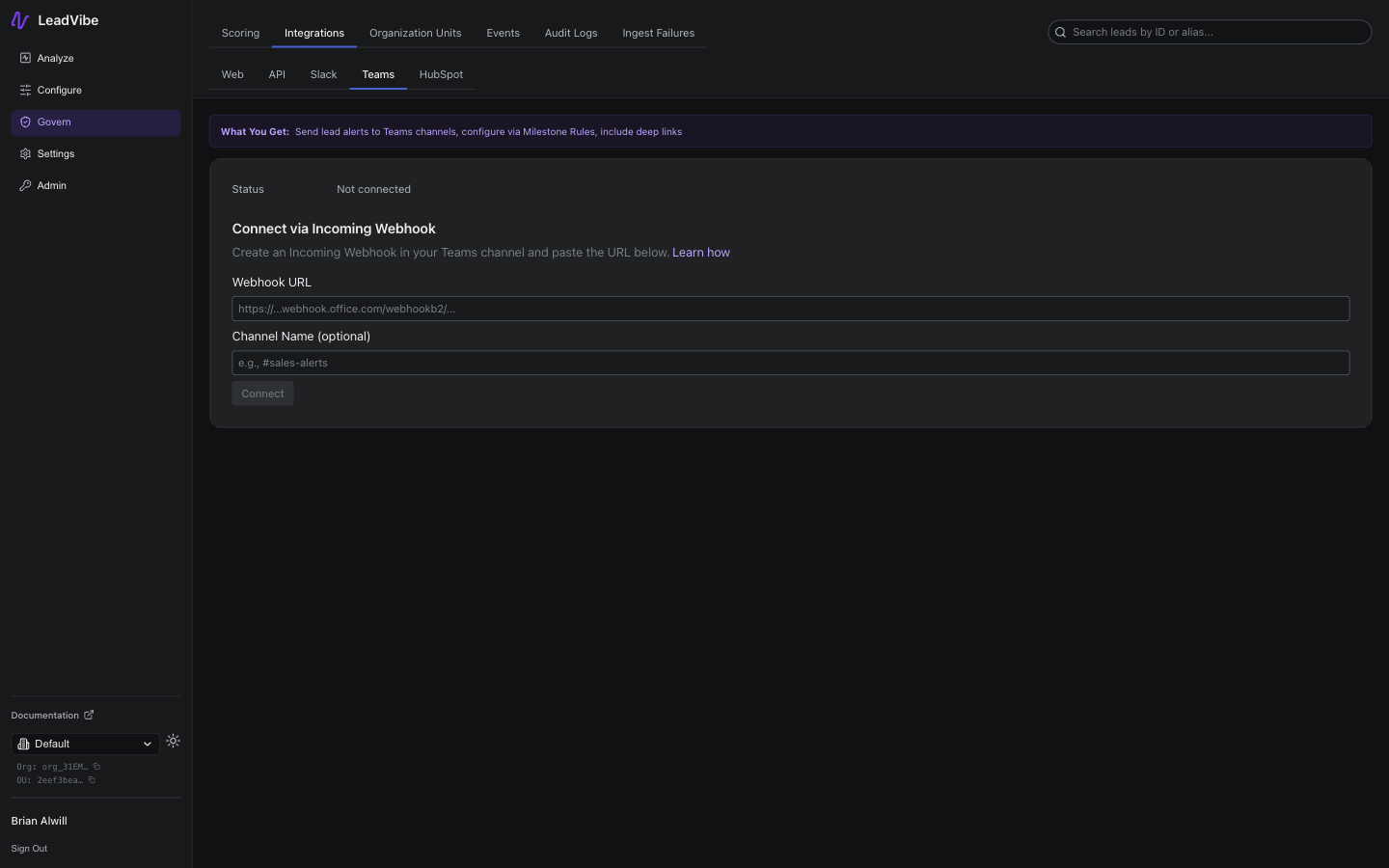Viewport: 1389px width, 868px height.
Task: Open the Learn how link
Action: click(701, 252)
